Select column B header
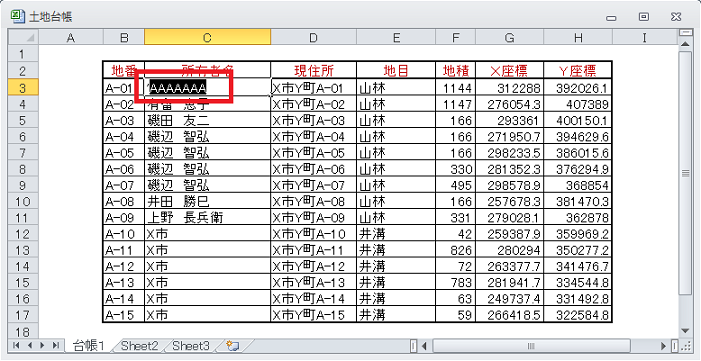Viewport: 701px width, 361px height. 124,38
